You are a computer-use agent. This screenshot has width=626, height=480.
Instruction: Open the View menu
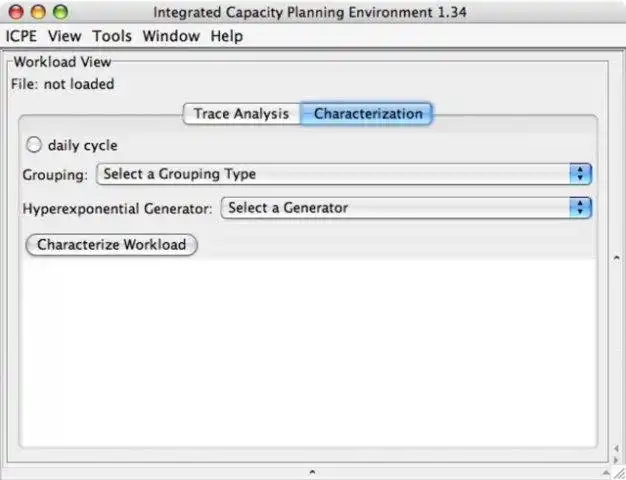(65, 36)
